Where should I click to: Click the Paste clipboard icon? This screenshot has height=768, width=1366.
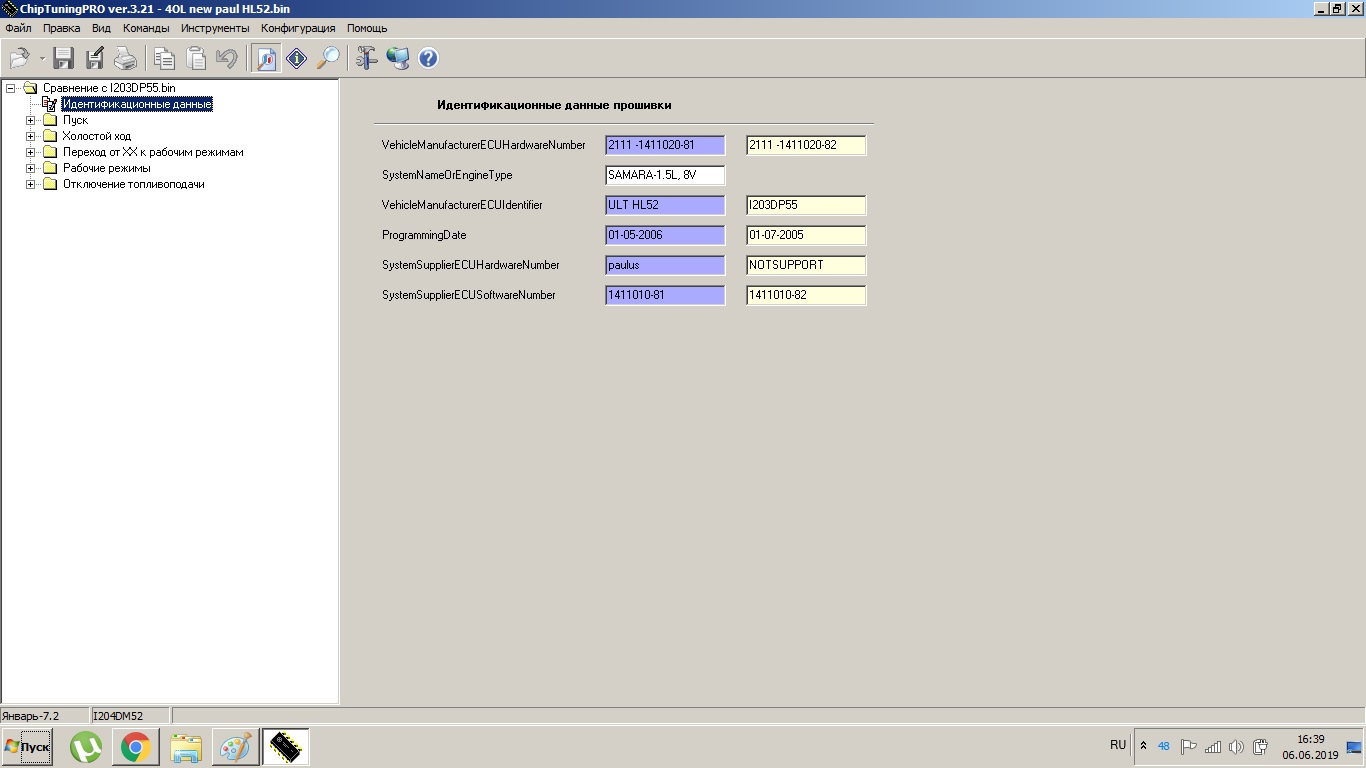(x=196, y=58)
